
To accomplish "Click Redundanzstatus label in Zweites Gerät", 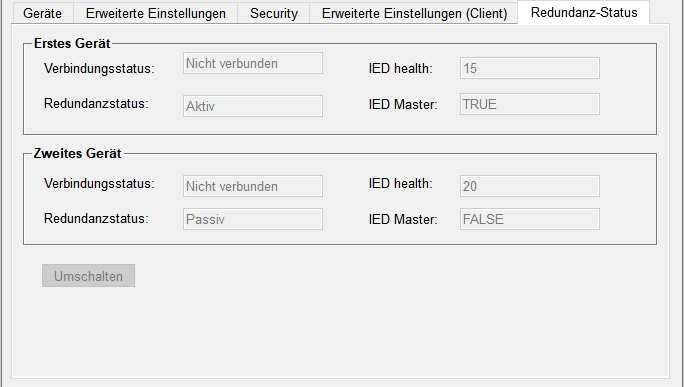I will [x=96, y=219].
